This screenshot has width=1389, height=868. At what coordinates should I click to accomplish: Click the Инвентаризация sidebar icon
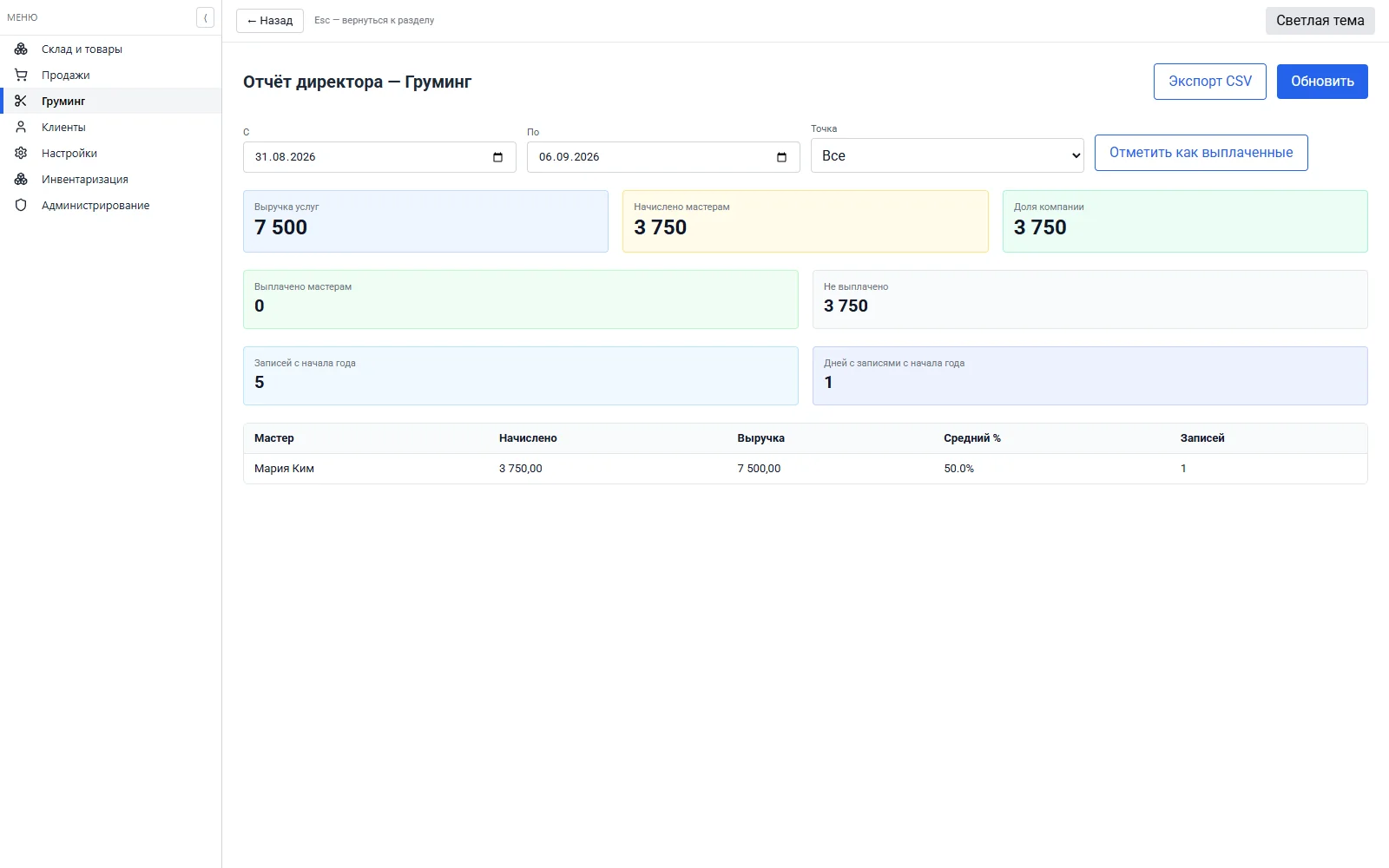point(21,180)
